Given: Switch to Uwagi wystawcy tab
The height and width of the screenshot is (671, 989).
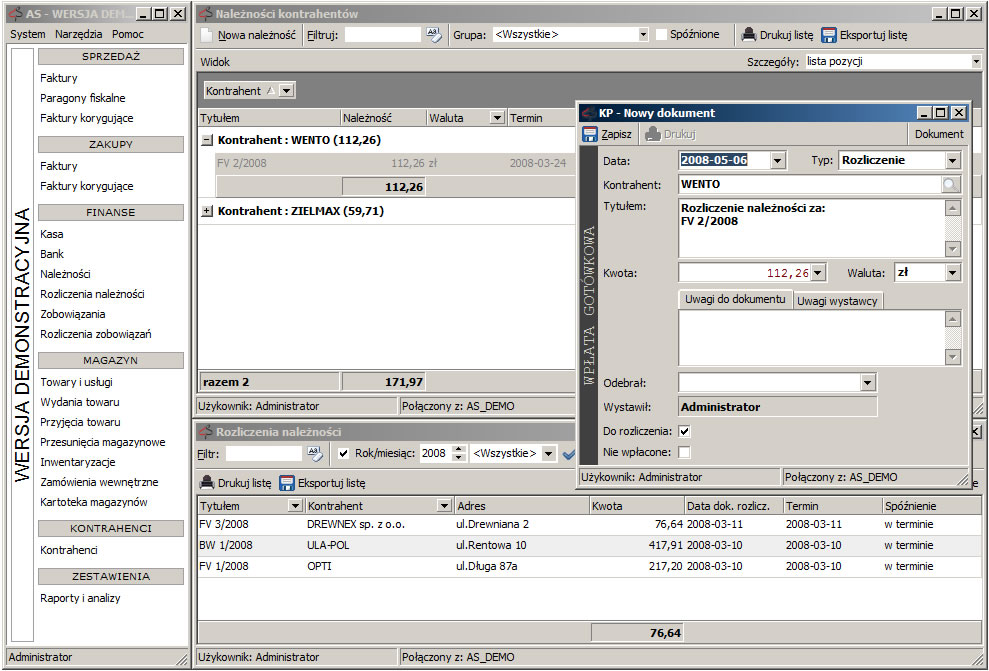Looking at the screenshot, I should [837, 301].
